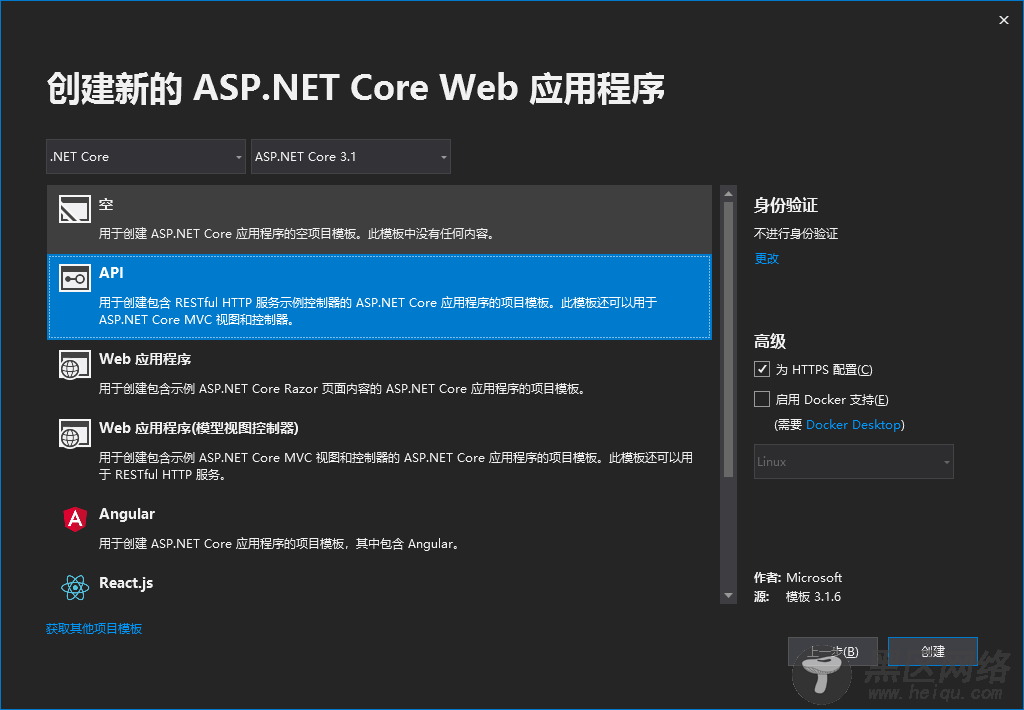Click the 空 template description text
1024x710 pixels.
pos(298,234)
